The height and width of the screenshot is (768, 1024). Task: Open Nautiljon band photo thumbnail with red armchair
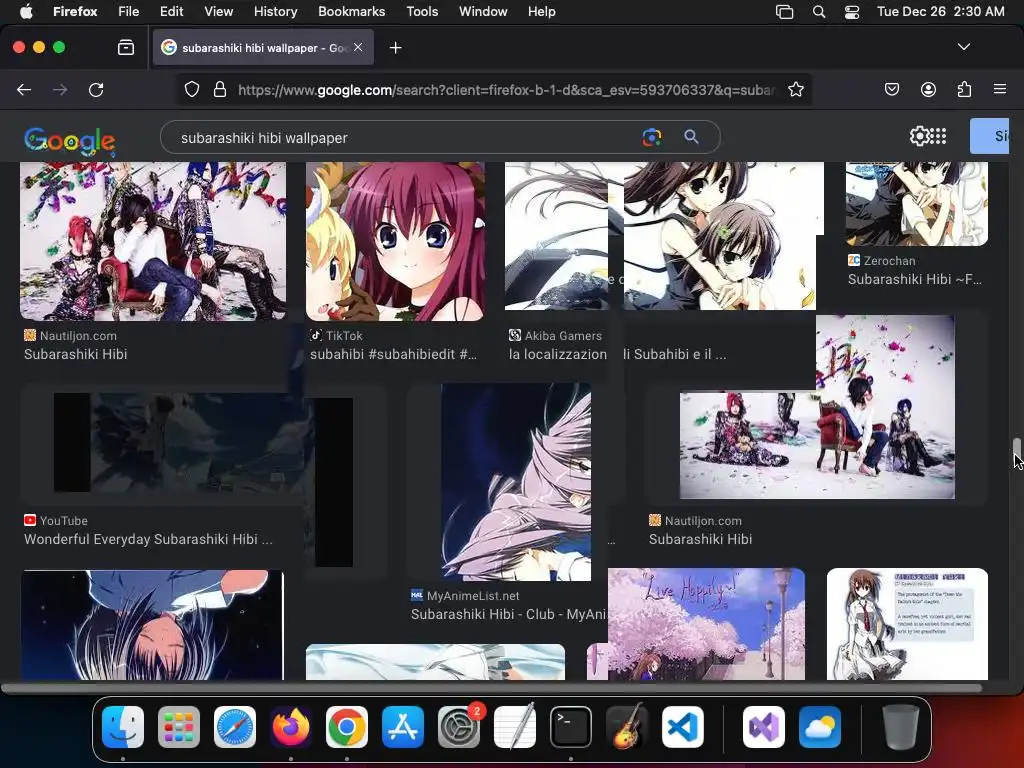[153, 241]
